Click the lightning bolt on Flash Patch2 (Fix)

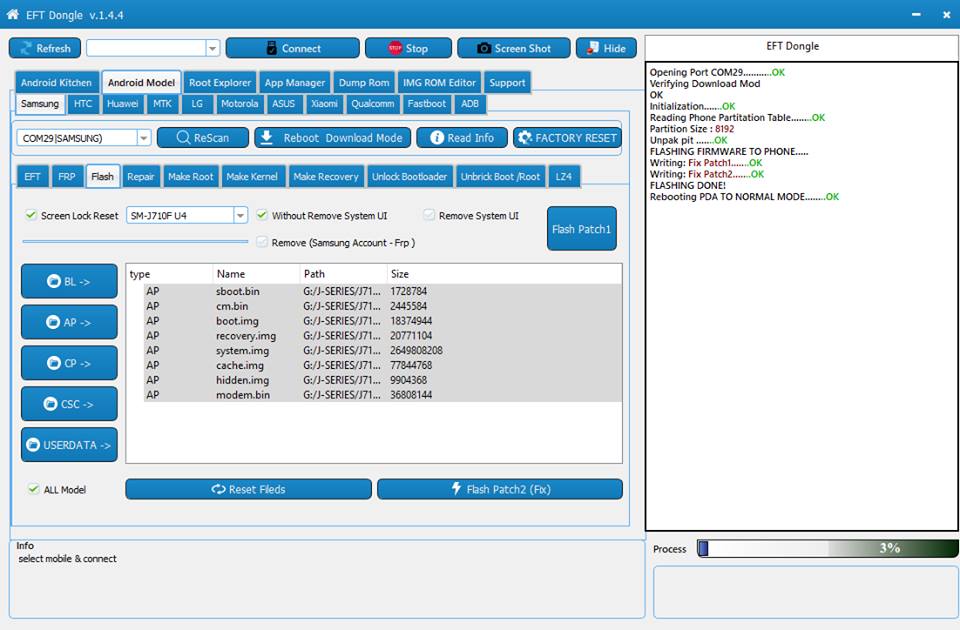pyautogui.click(x=456, y=489)
